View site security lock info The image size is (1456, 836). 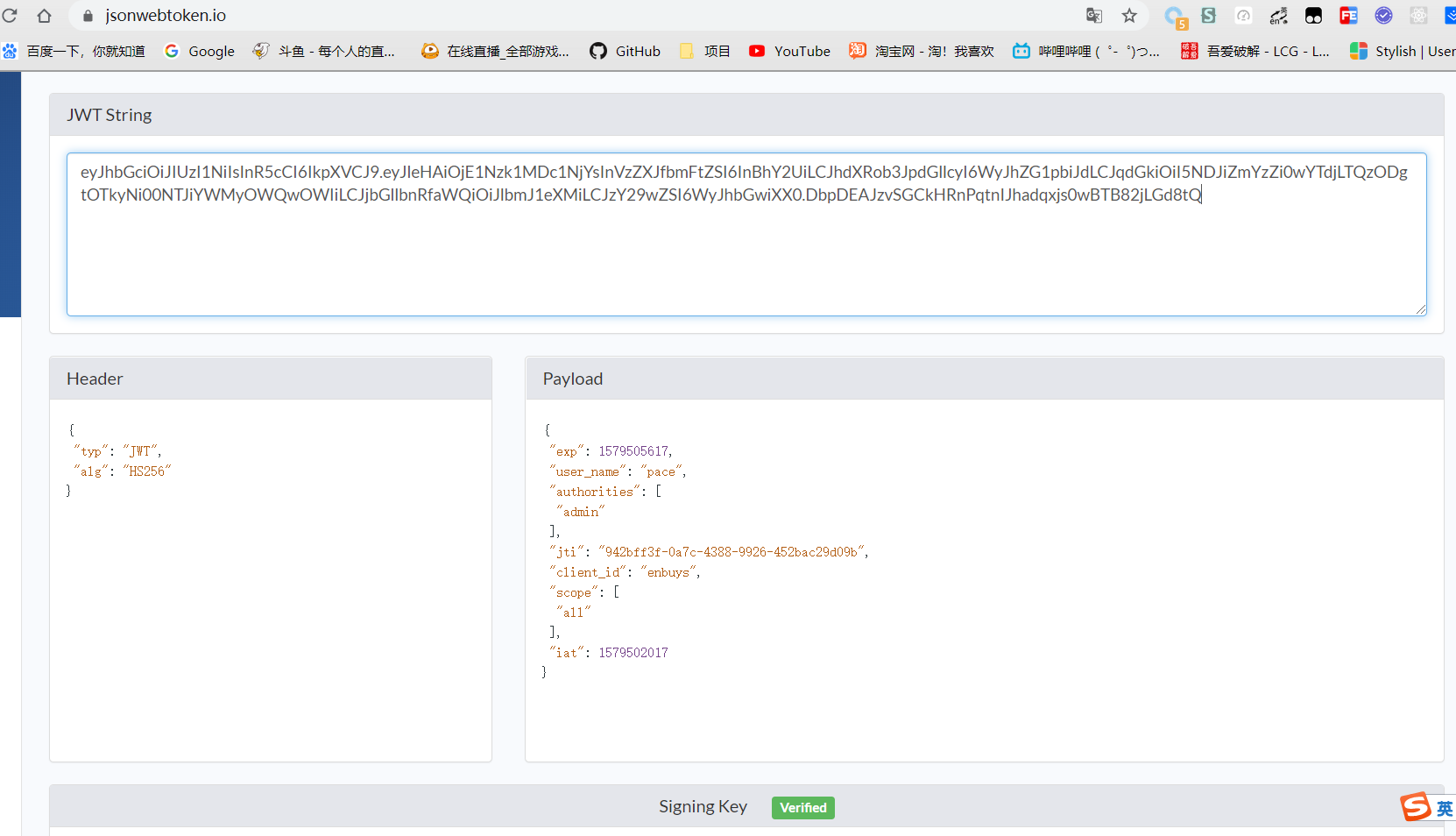pos(88,16)
